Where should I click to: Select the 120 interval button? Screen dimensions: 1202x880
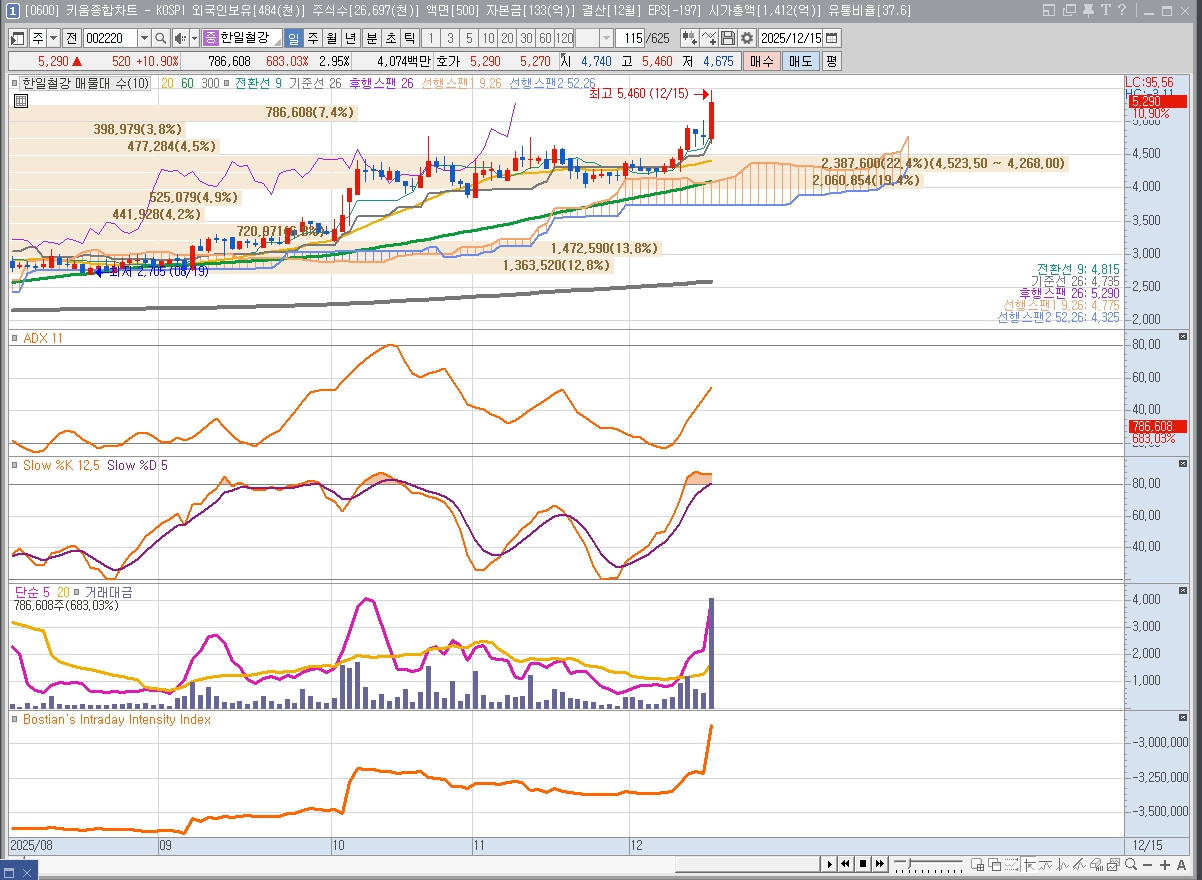(x=564, y=38)
